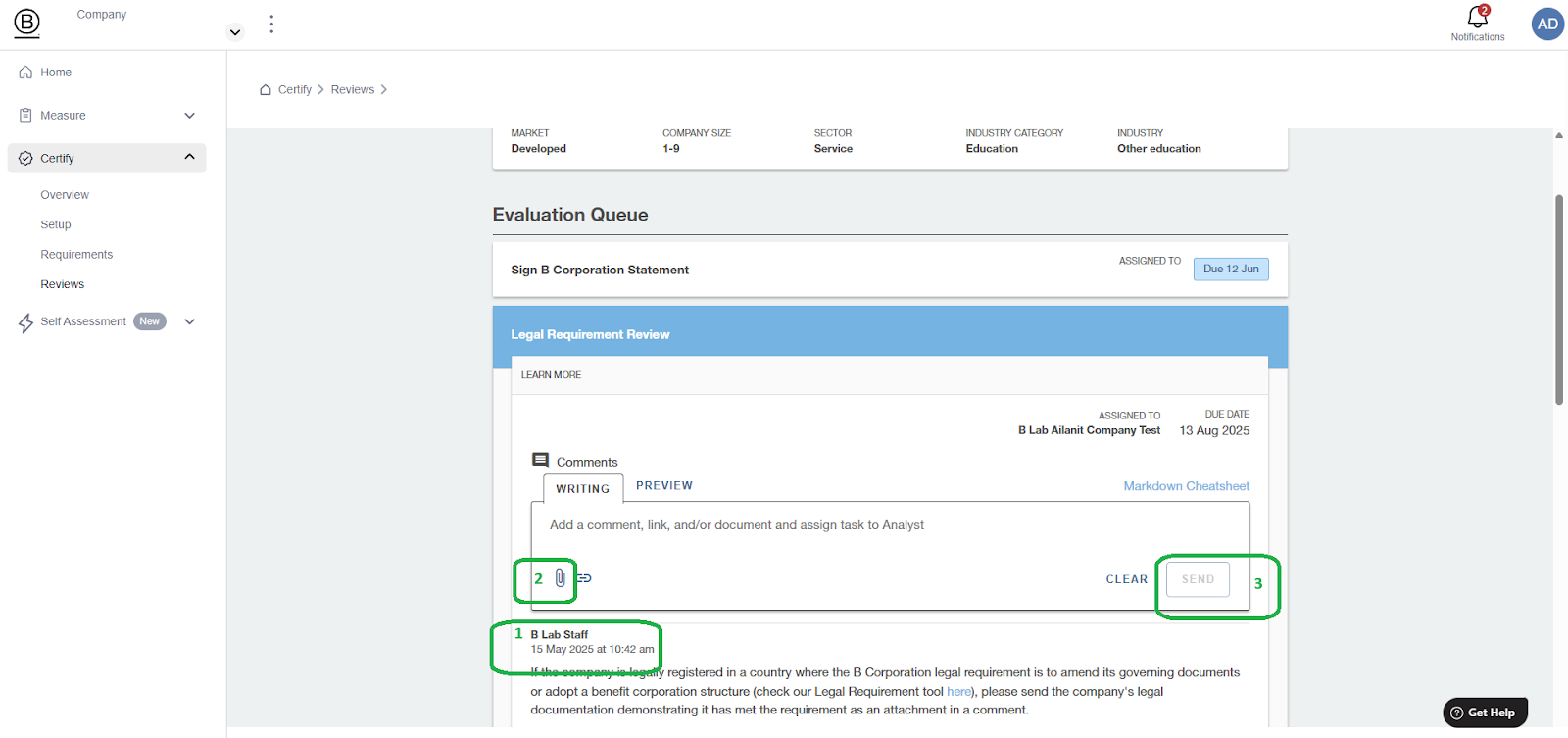Viewport: 1568px width, 738px height.
Task: Click Reviews in the breadcrumb
Action: tap(353, 89)
